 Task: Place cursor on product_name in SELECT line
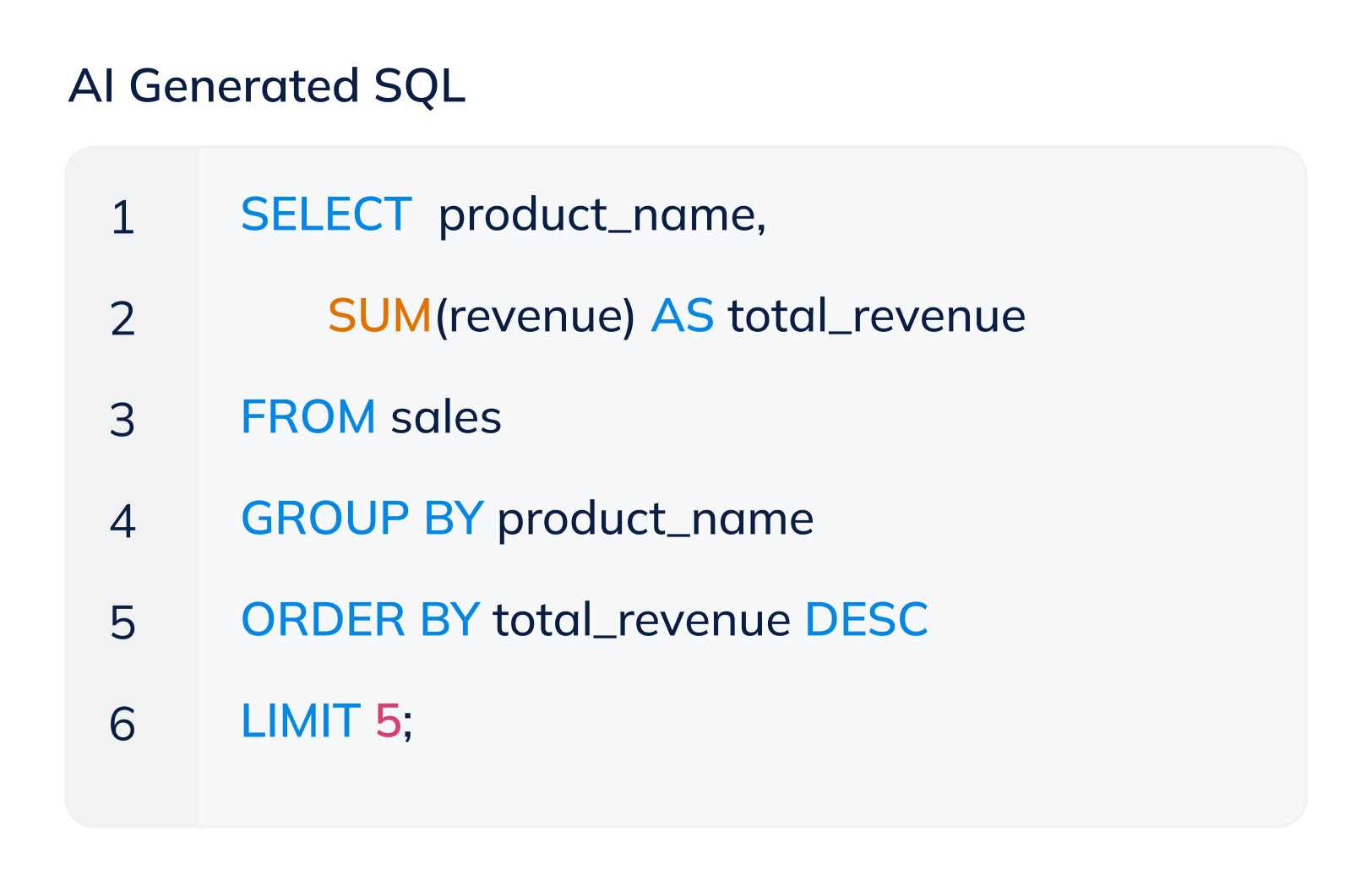(600, 215)
